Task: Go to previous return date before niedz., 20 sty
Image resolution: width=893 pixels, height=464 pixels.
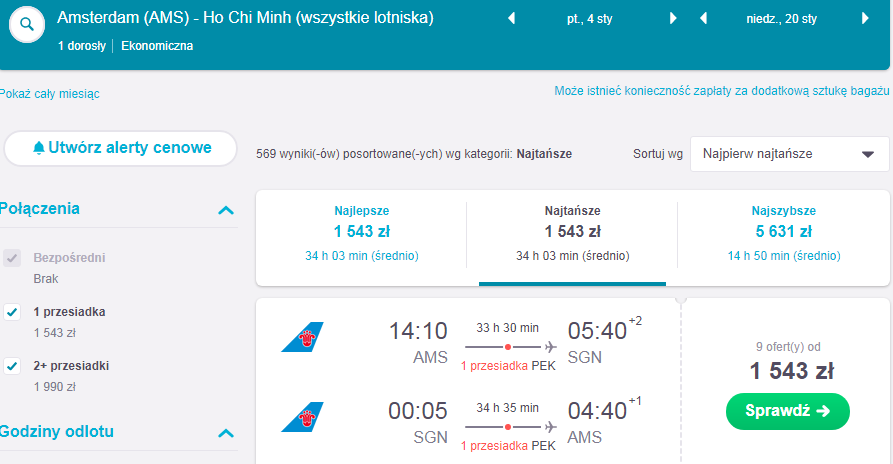Action: 703,18
